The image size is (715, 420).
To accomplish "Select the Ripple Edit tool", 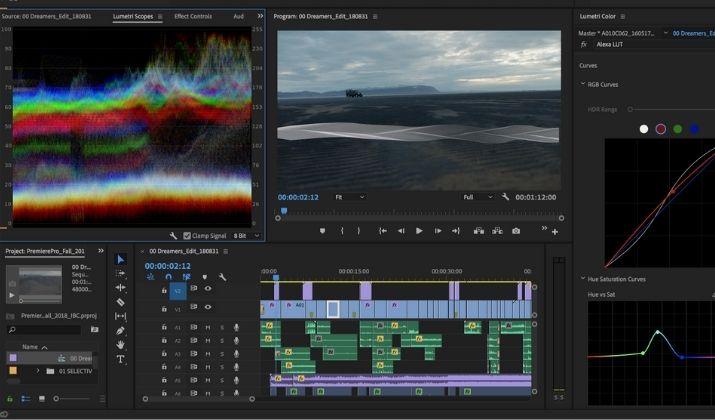I will pyautogui.click(x=120, y=288).
